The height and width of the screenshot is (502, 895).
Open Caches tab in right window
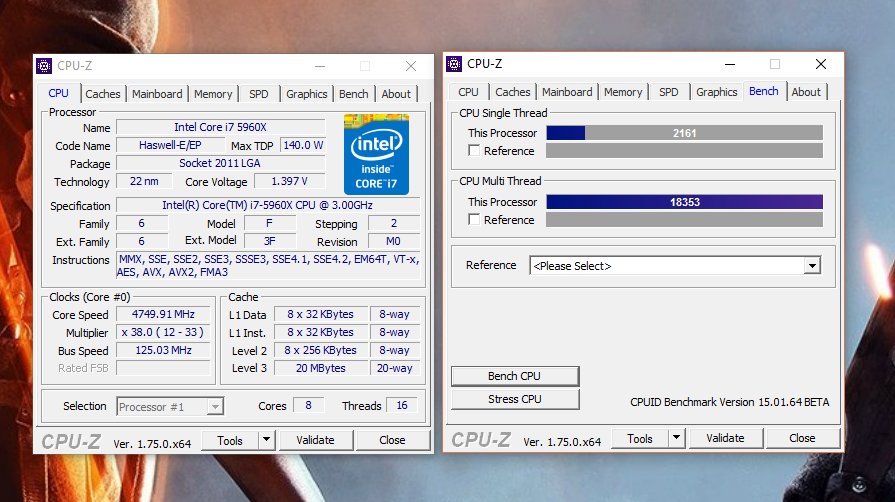point(513,92)
